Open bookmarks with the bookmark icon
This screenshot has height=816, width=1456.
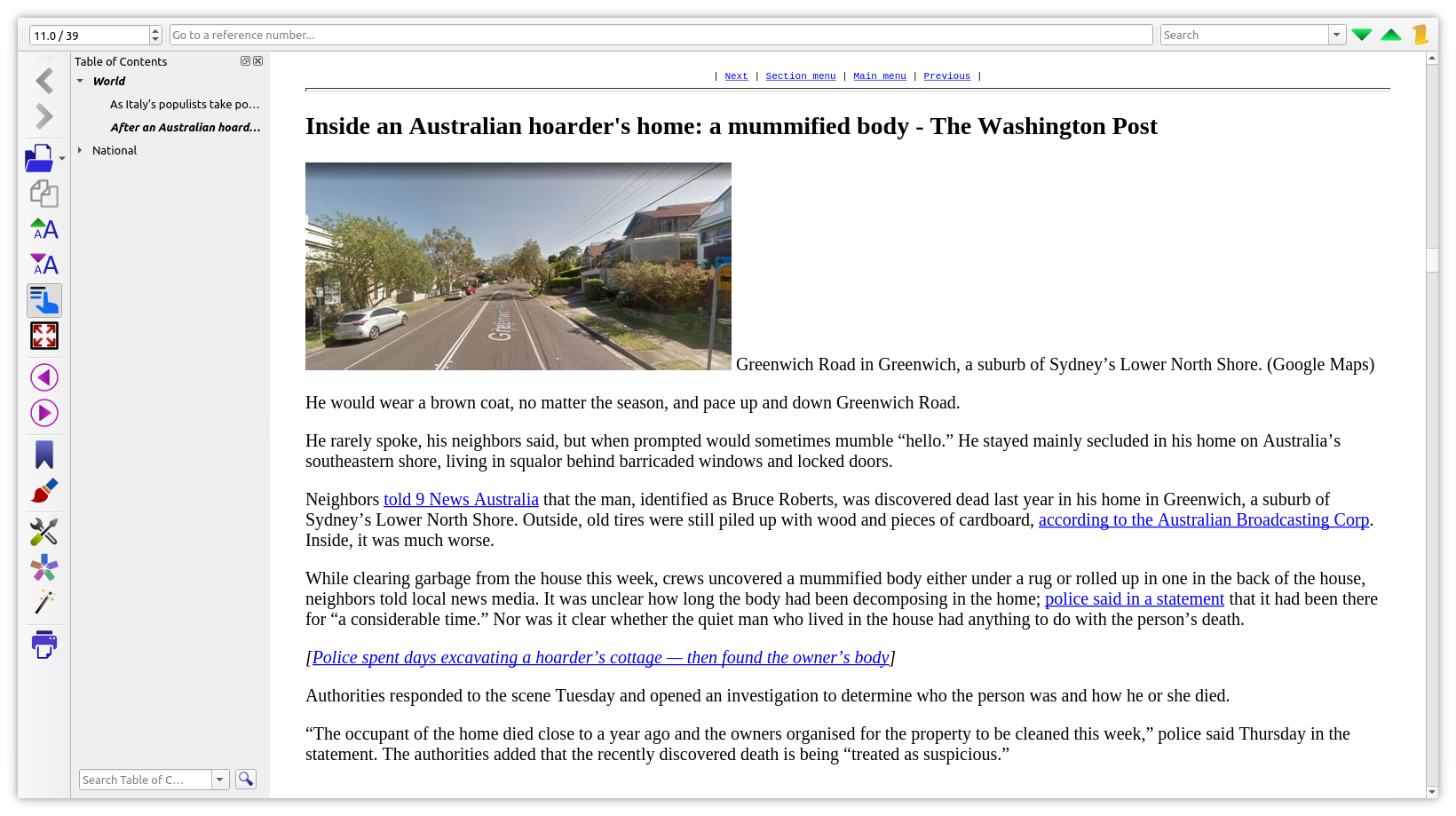point(44,455)
